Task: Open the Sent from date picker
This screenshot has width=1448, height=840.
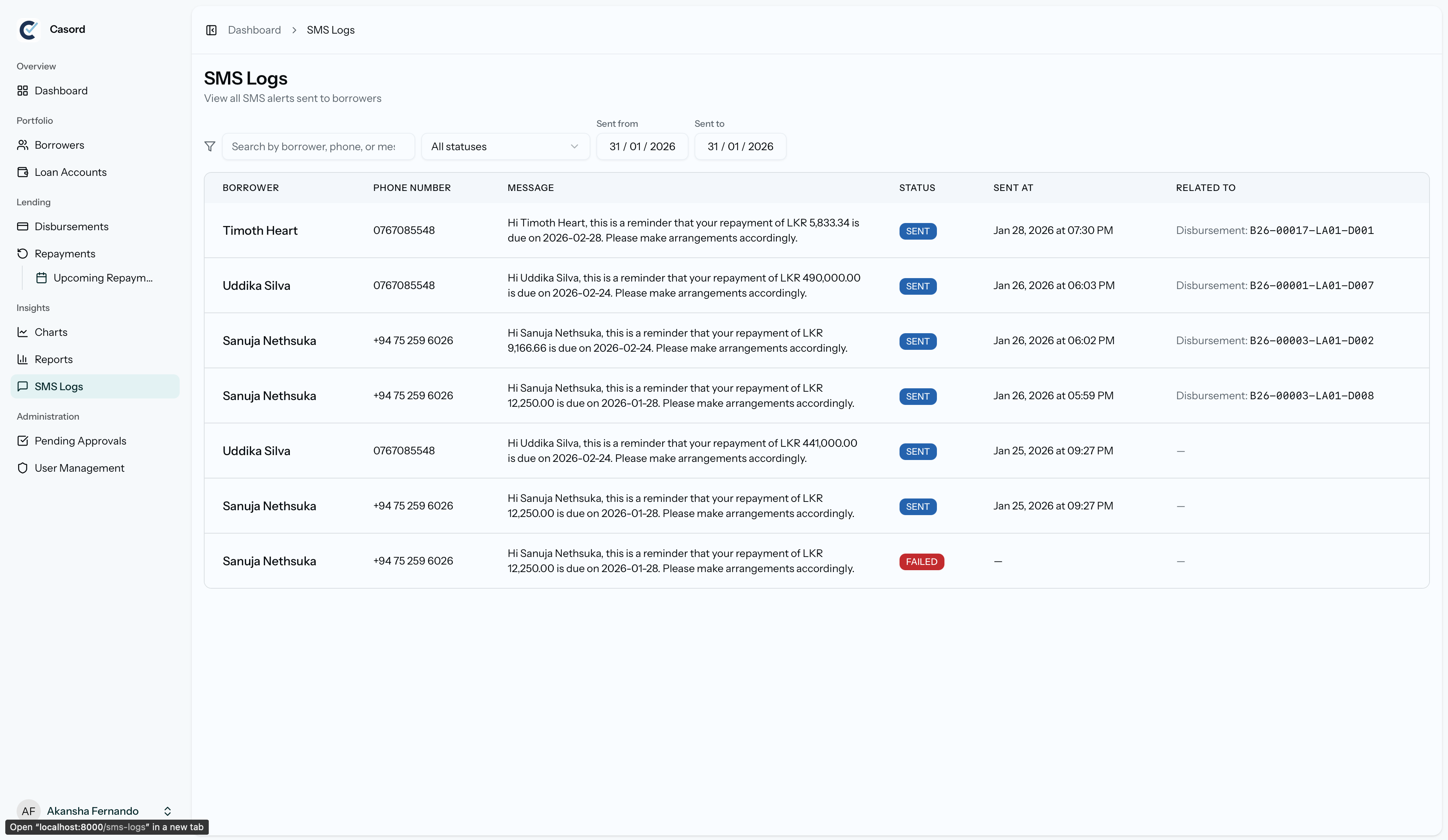Action: 642,146
